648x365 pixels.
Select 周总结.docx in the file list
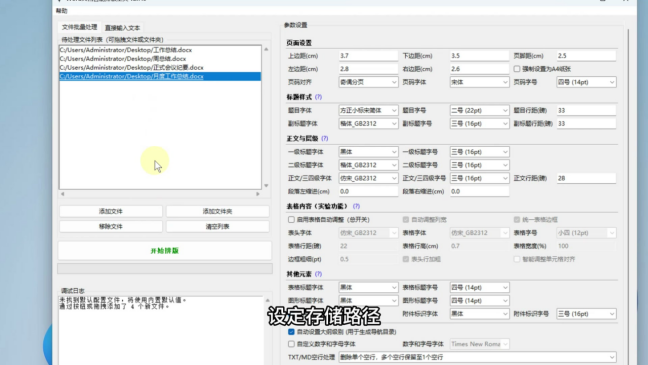[160, 59]
